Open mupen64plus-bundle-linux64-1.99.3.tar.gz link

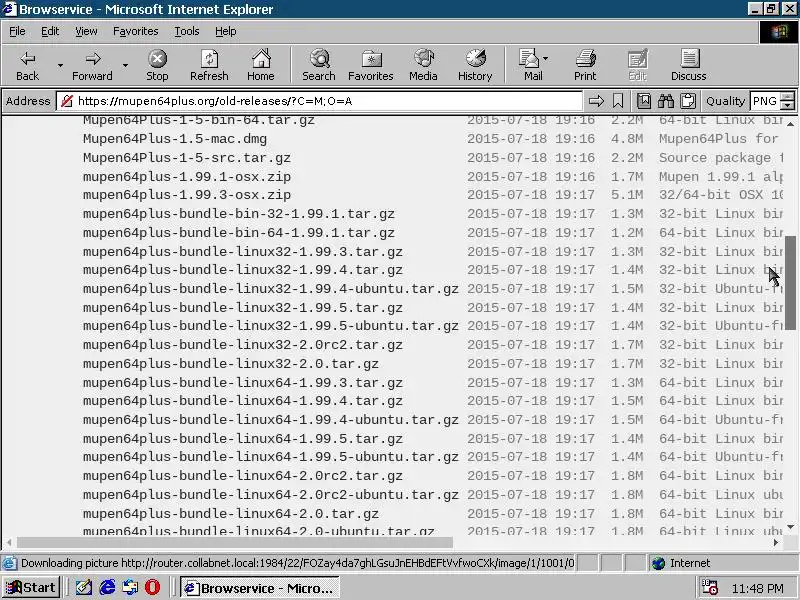coord(243,383)
